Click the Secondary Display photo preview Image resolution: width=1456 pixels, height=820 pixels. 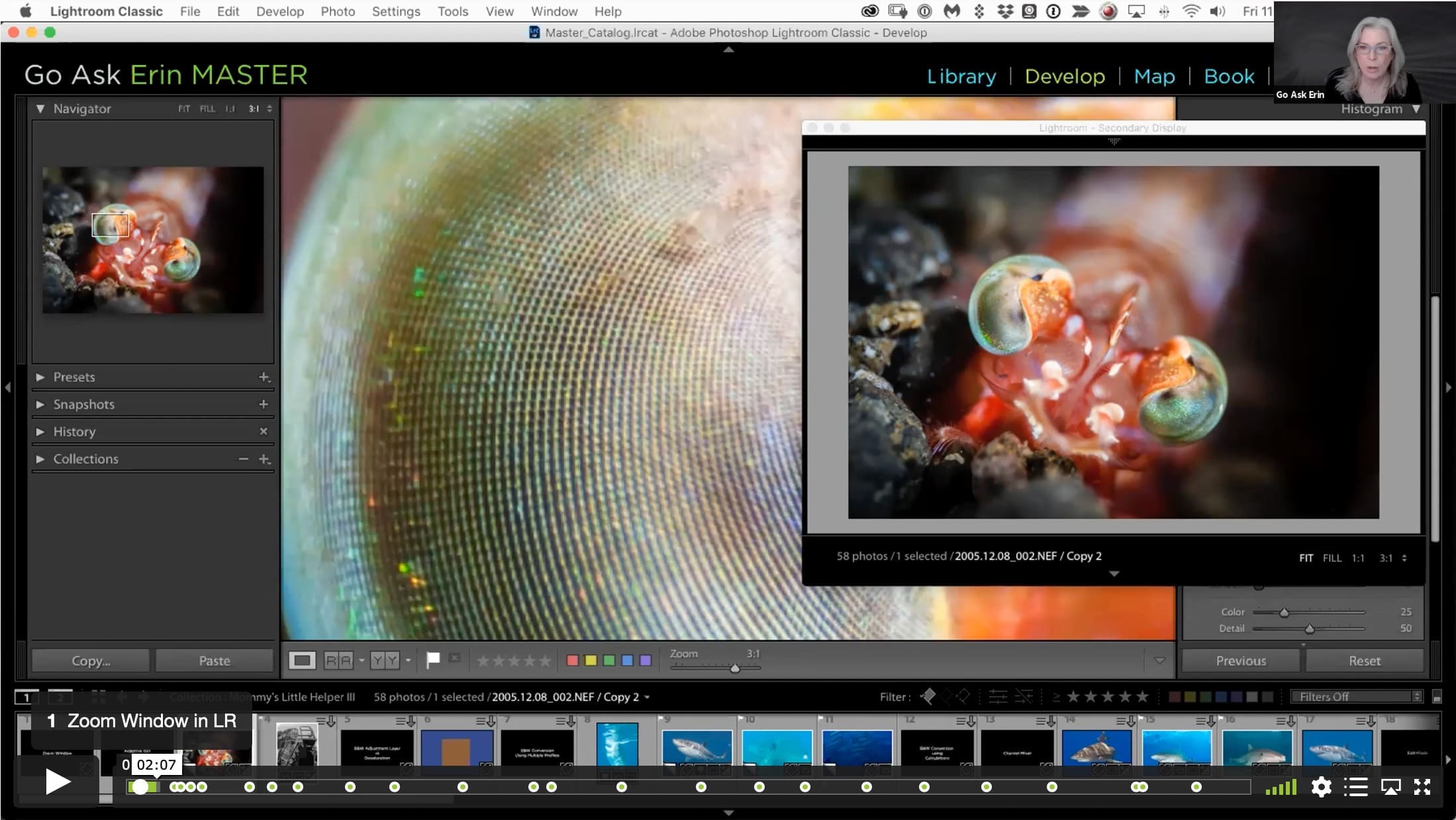[x=1114, y=342]
